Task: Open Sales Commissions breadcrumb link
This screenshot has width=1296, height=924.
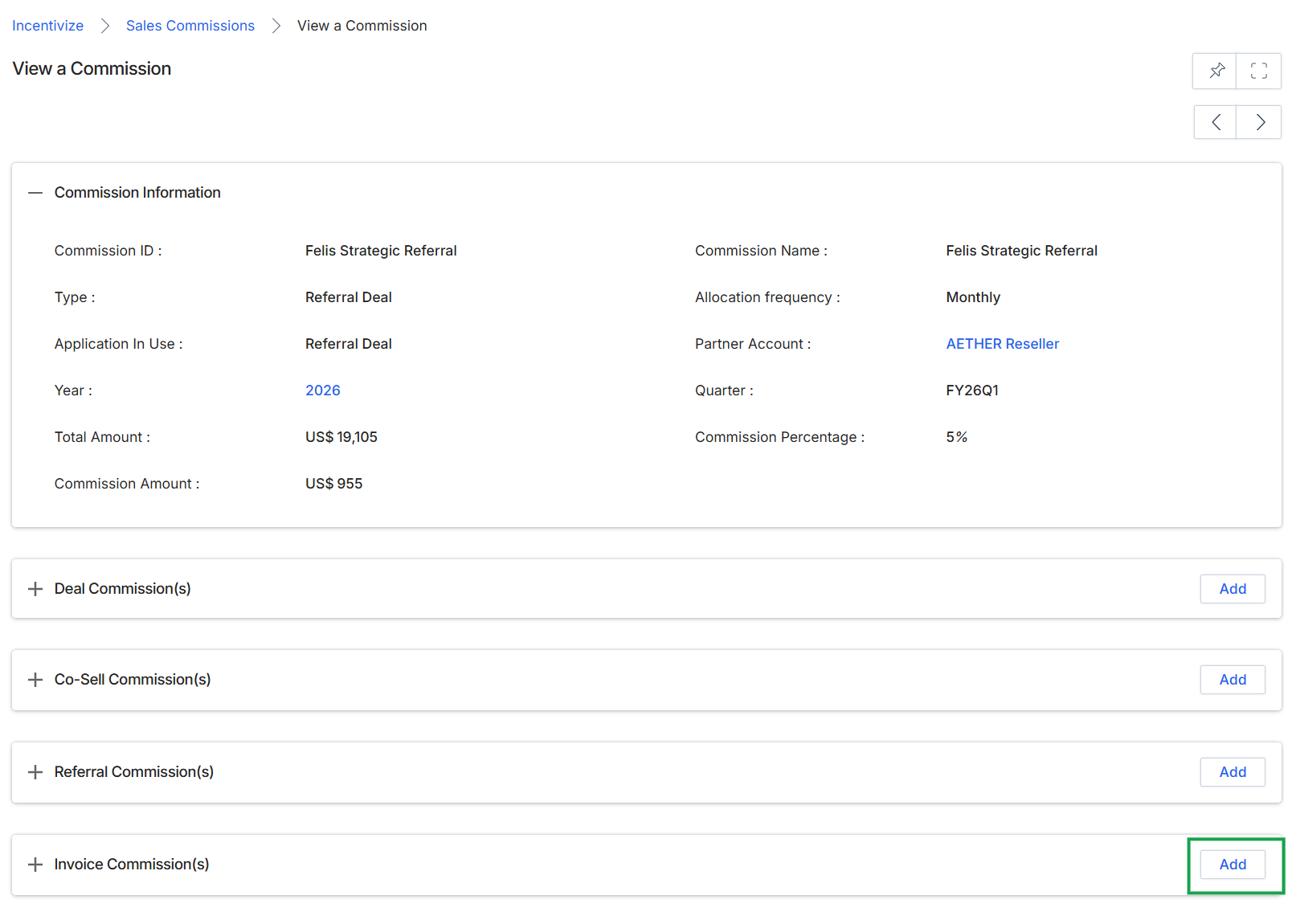Action: pos(190,26)
